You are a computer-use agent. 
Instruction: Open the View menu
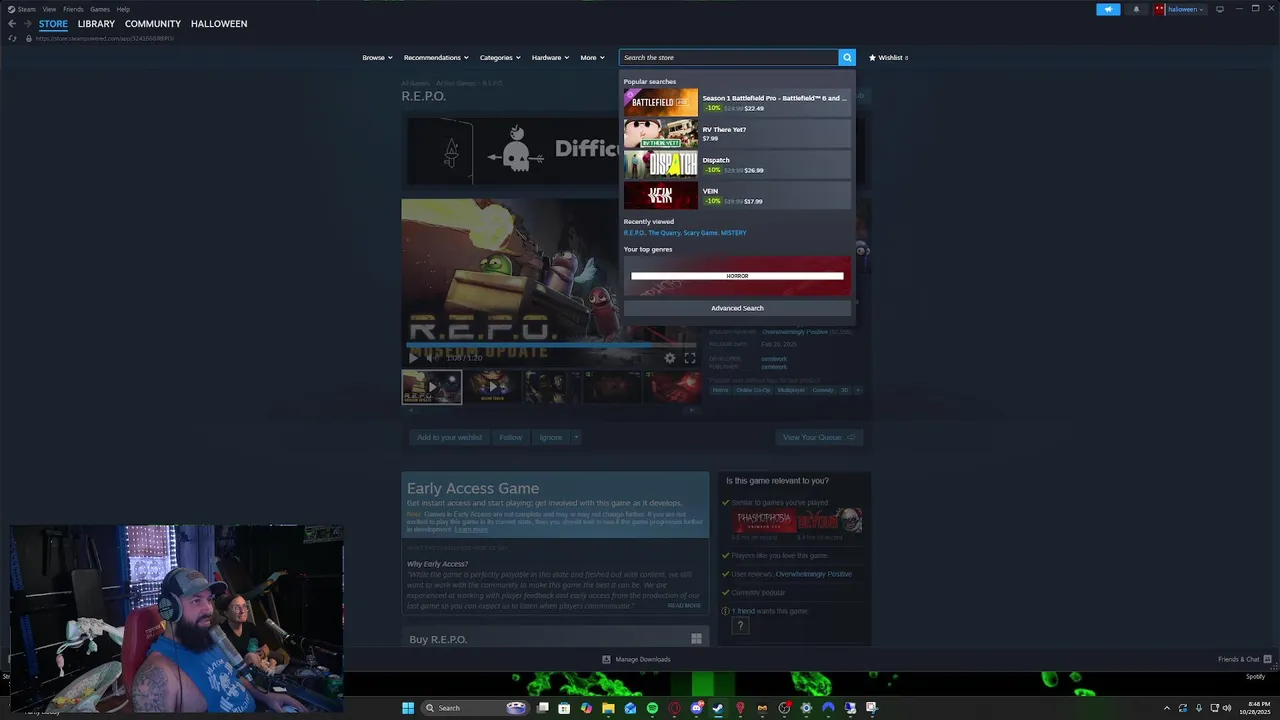click(49, 9)
